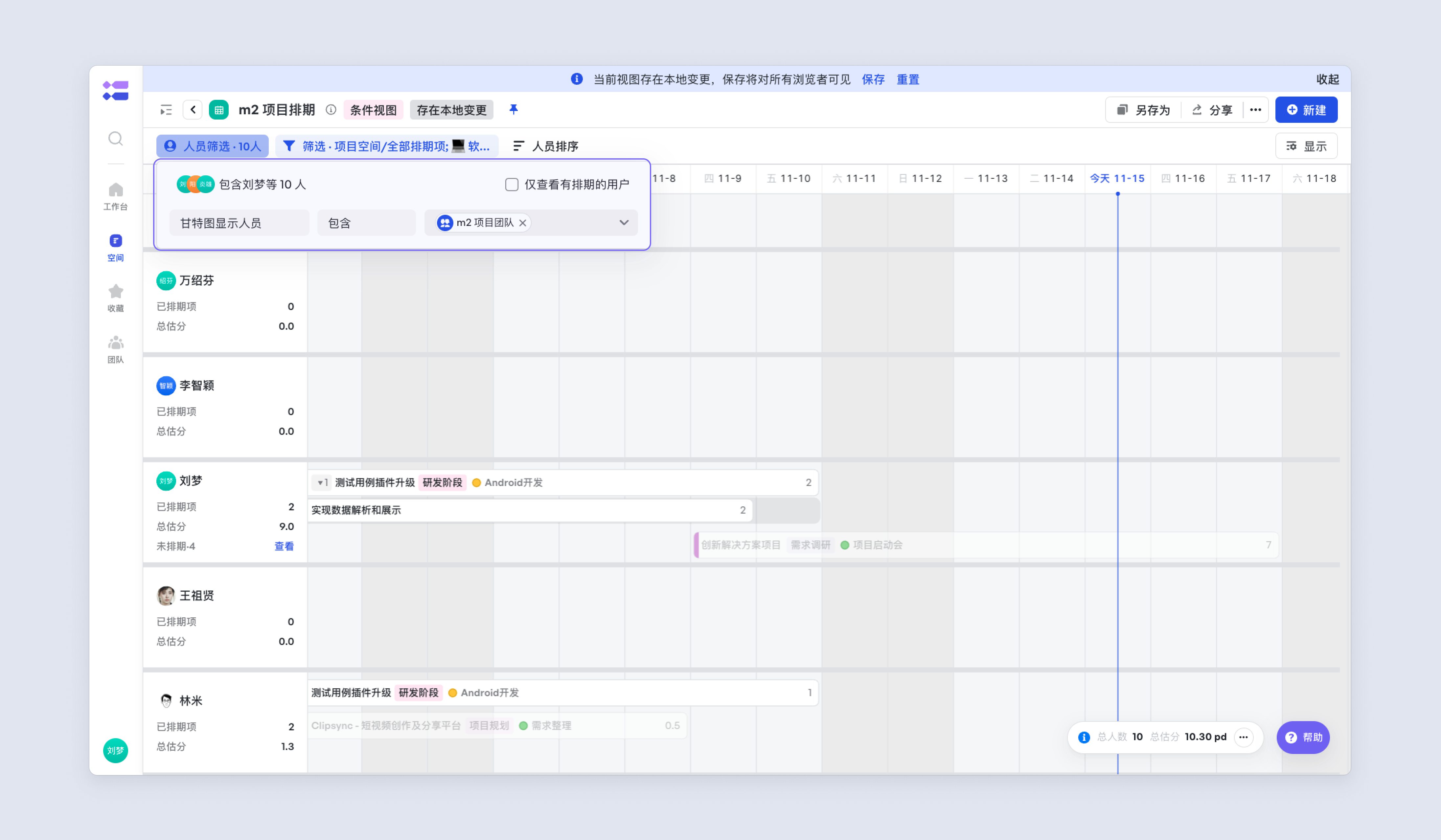Click 查看 for 刘梦's unscheduled items

(284, 546)
